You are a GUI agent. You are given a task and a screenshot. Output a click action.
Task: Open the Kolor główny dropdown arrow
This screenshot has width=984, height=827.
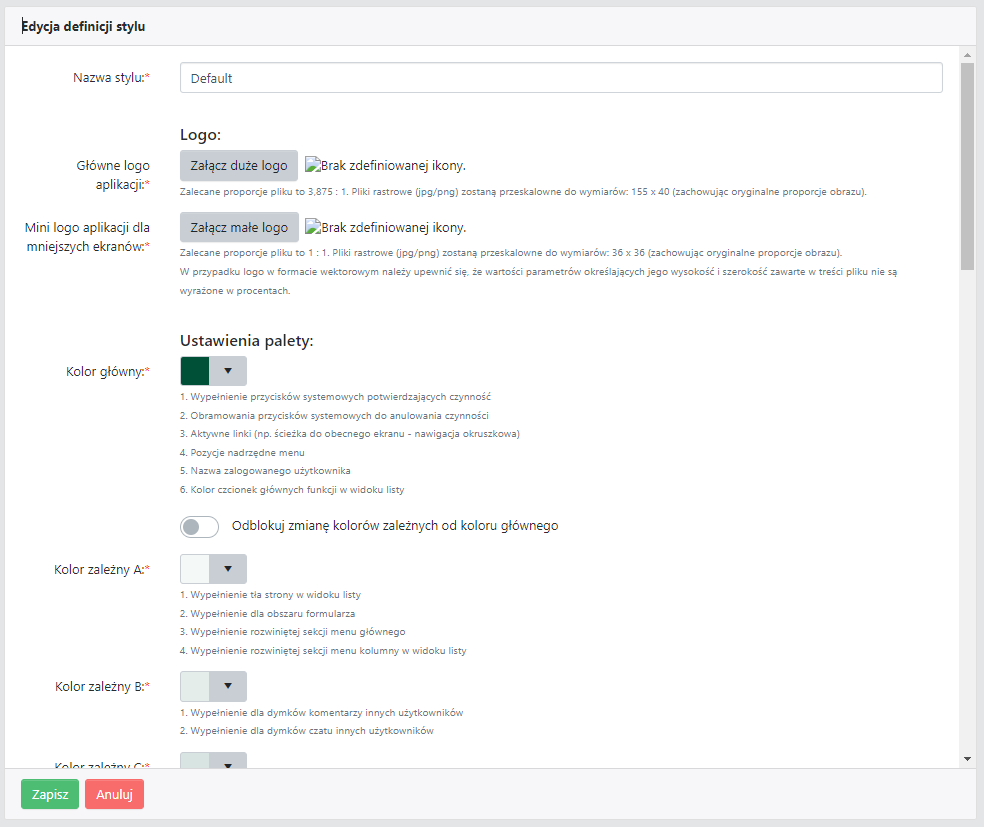click(228, 371)
